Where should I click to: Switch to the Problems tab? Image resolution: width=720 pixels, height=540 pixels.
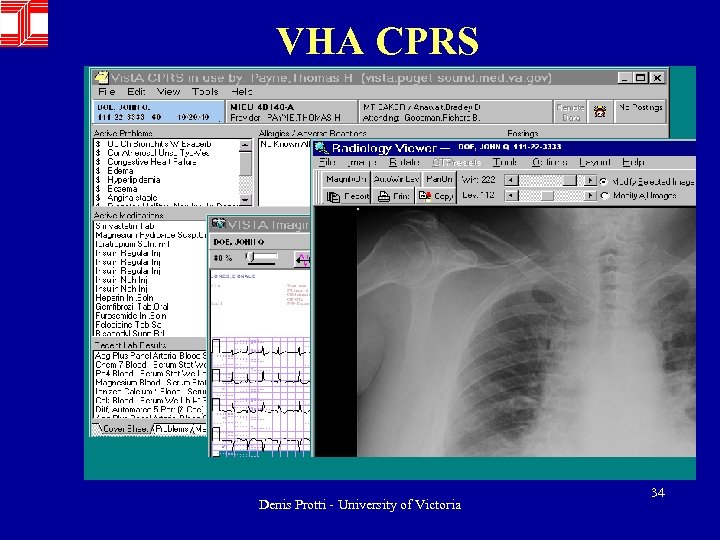click(x=171, y=429)
